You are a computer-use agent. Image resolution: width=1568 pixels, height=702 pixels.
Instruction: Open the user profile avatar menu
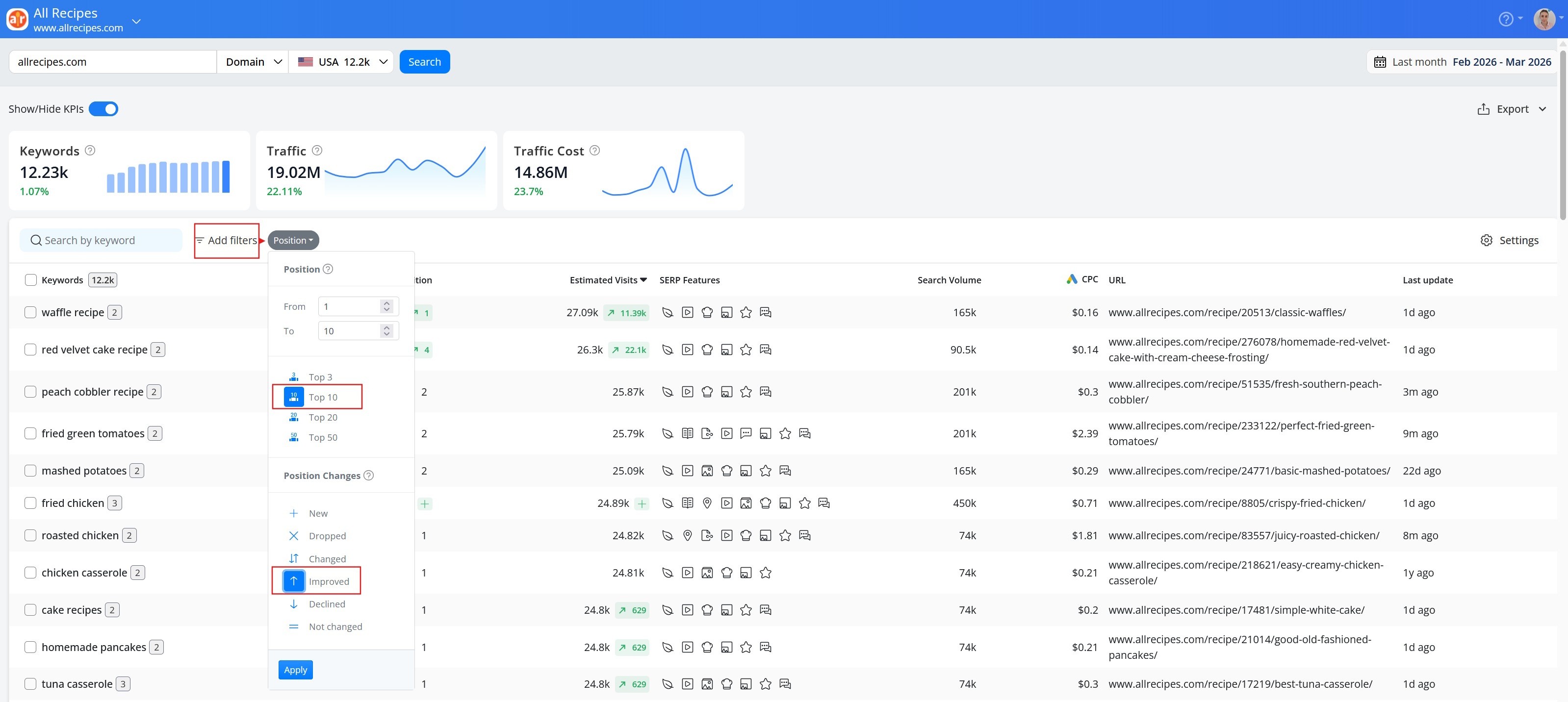(x=1543, y=19)
